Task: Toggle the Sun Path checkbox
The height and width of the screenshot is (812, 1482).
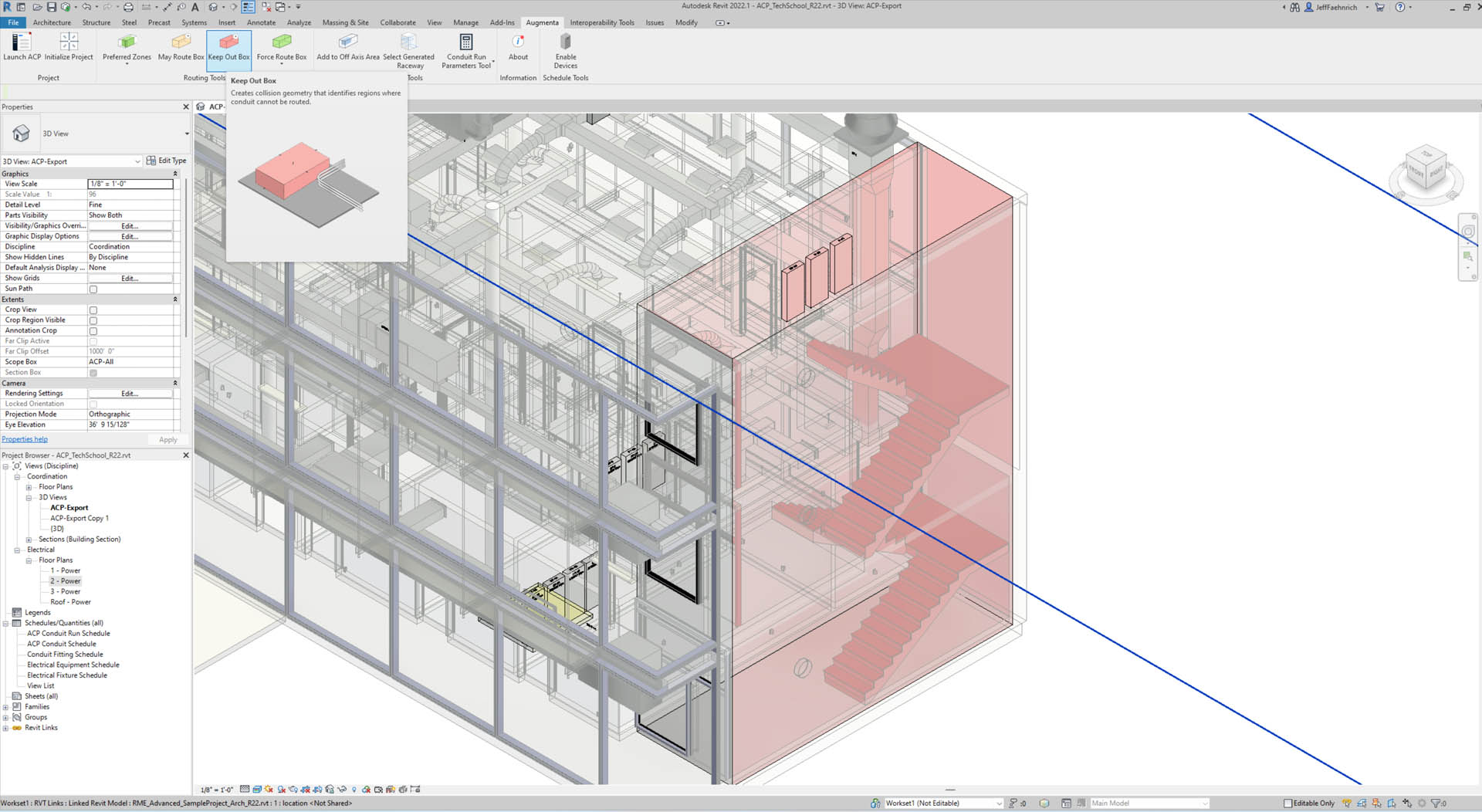Action: click(93, 289)
